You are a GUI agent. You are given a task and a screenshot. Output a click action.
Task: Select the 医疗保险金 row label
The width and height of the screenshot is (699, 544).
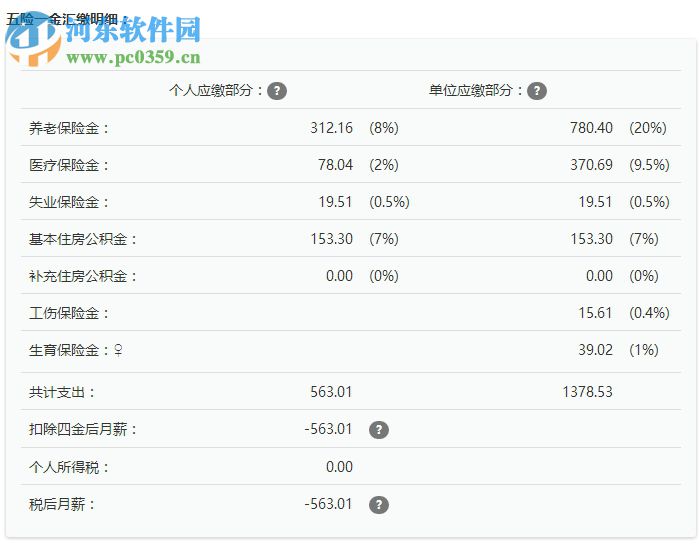tap(69, 165)
